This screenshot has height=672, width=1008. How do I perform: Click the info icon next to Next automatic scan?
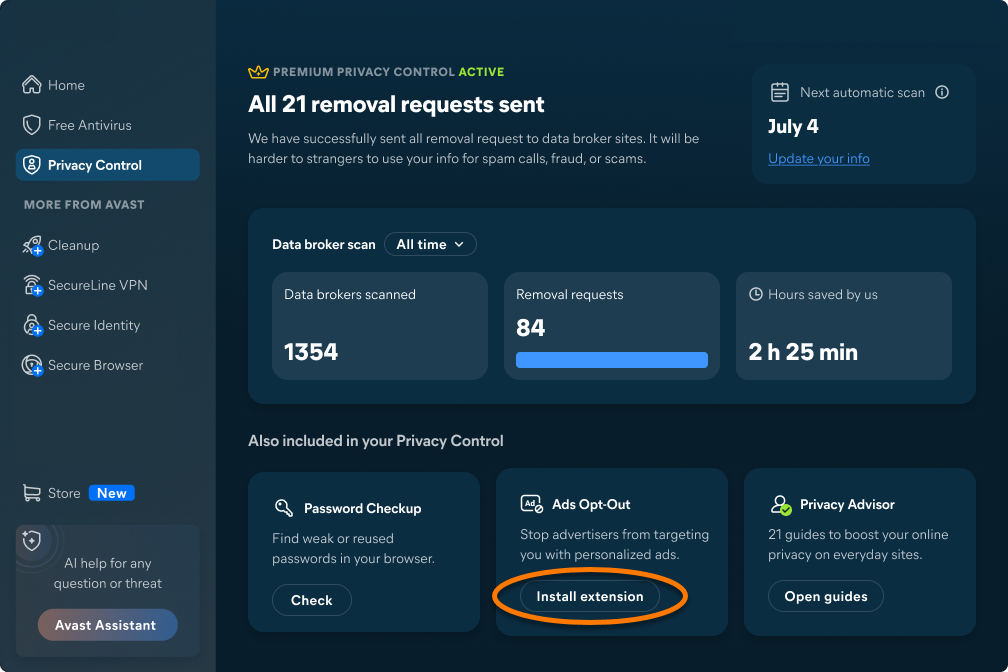[942, 92]
